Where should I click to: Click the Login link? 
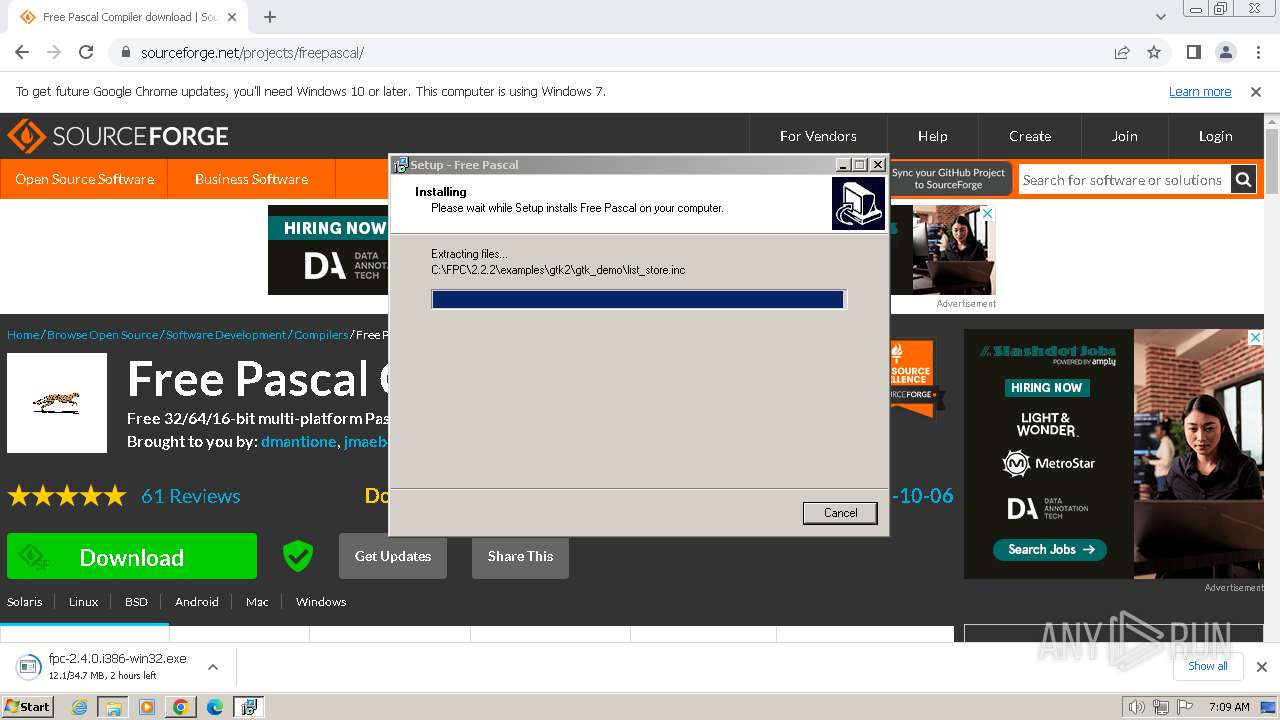point(1215,136)
